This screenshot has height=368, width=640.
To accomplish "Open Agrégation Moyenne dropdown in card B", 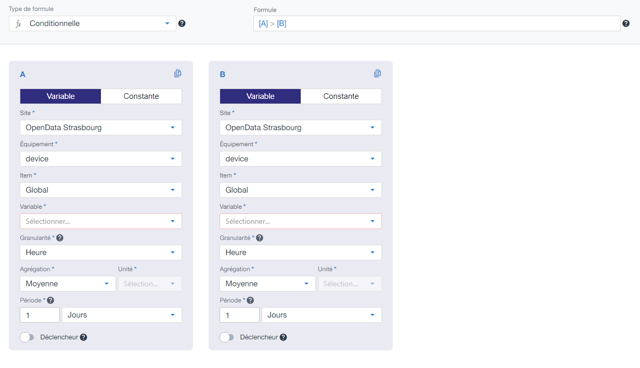I will 267,284.
